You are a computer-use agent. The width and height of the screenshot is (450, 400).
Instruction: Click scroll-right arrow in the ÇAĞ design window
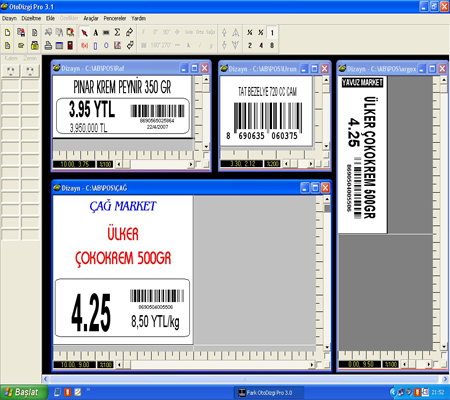(312, 365)
